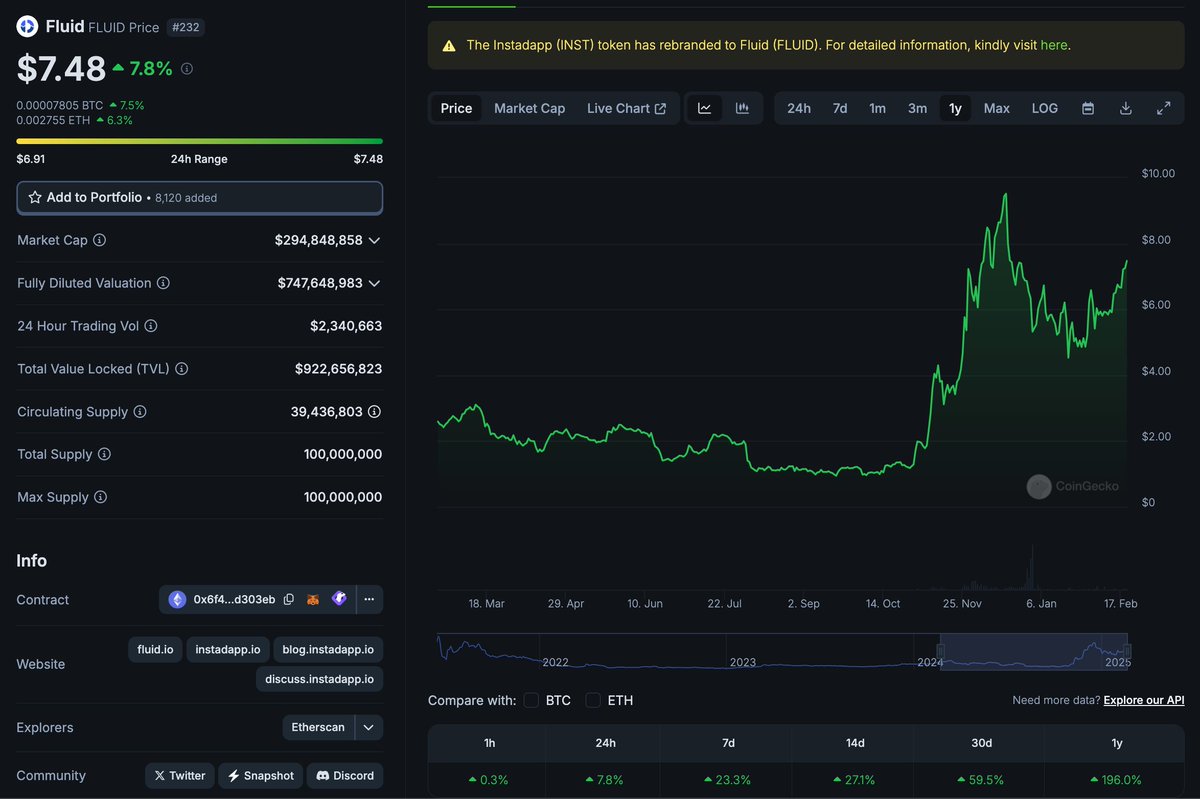Viewport: 1200px width, 799px height.
Task: Click the 7d 23.3% change cell
Action: [x=728, y=780]
